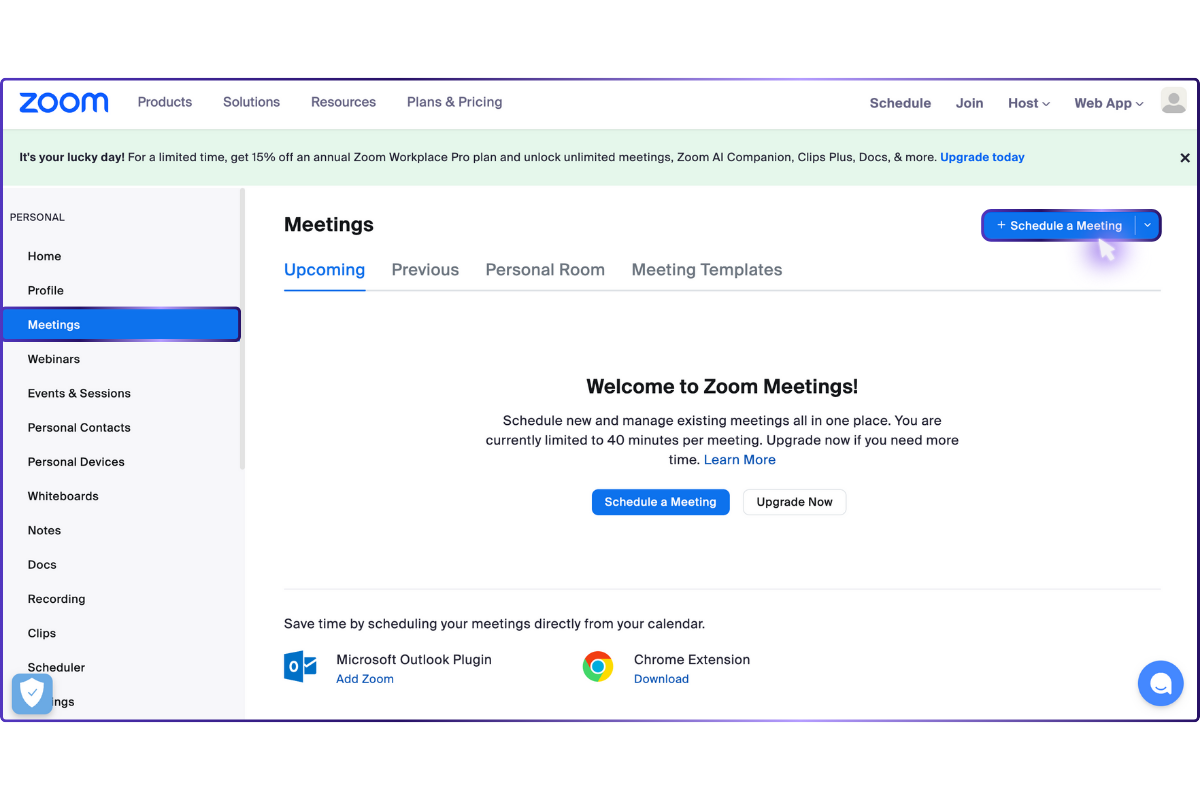Image resolution: width=1200 pixels, height=800 pixels.
Task: Expand the Web App dropdown
Action: tap(1108, 103)
